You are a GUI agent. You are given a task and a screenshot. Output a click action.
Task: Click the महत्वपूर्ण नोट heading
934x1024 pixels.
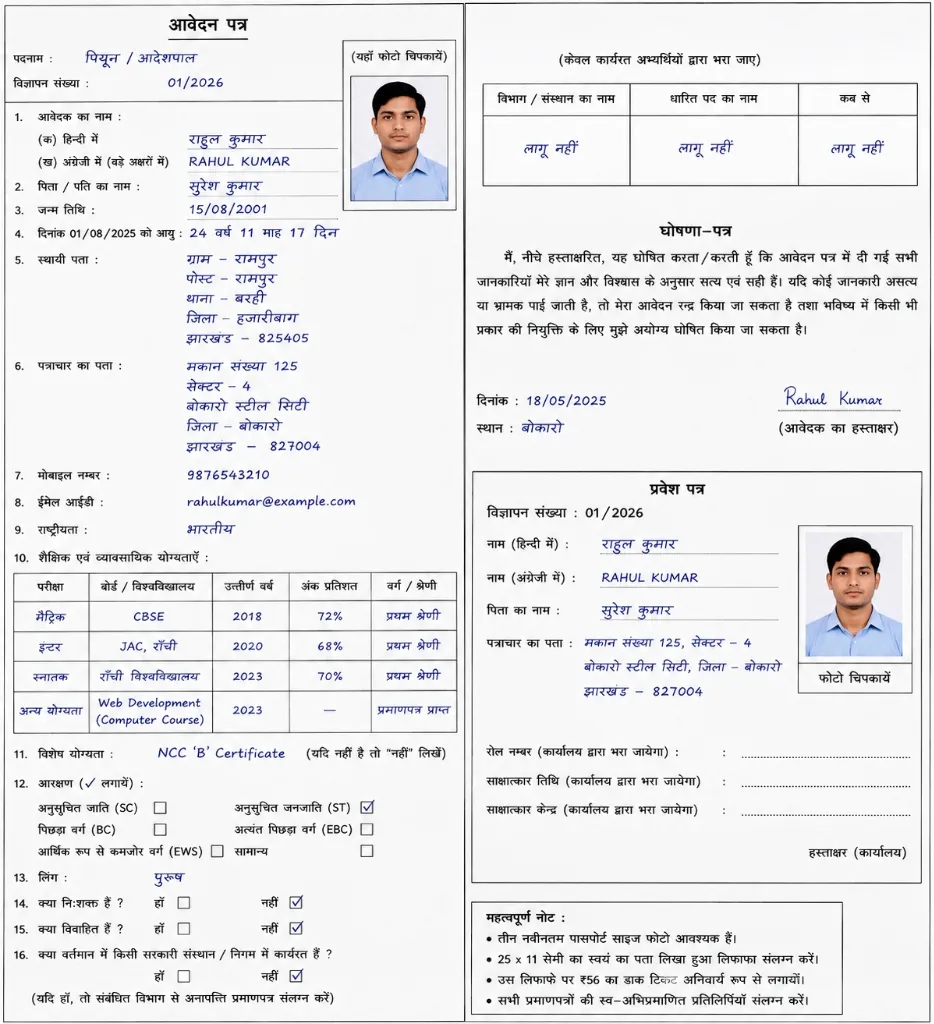coord(525,918)
